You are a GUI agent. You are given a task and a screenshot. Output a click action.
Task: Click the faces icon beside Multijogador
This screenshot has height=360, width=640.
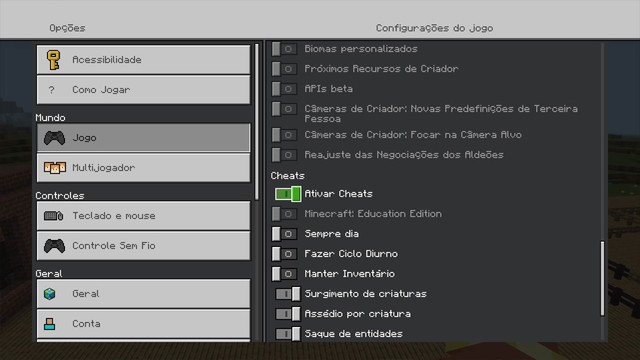(x=55, y=168)
